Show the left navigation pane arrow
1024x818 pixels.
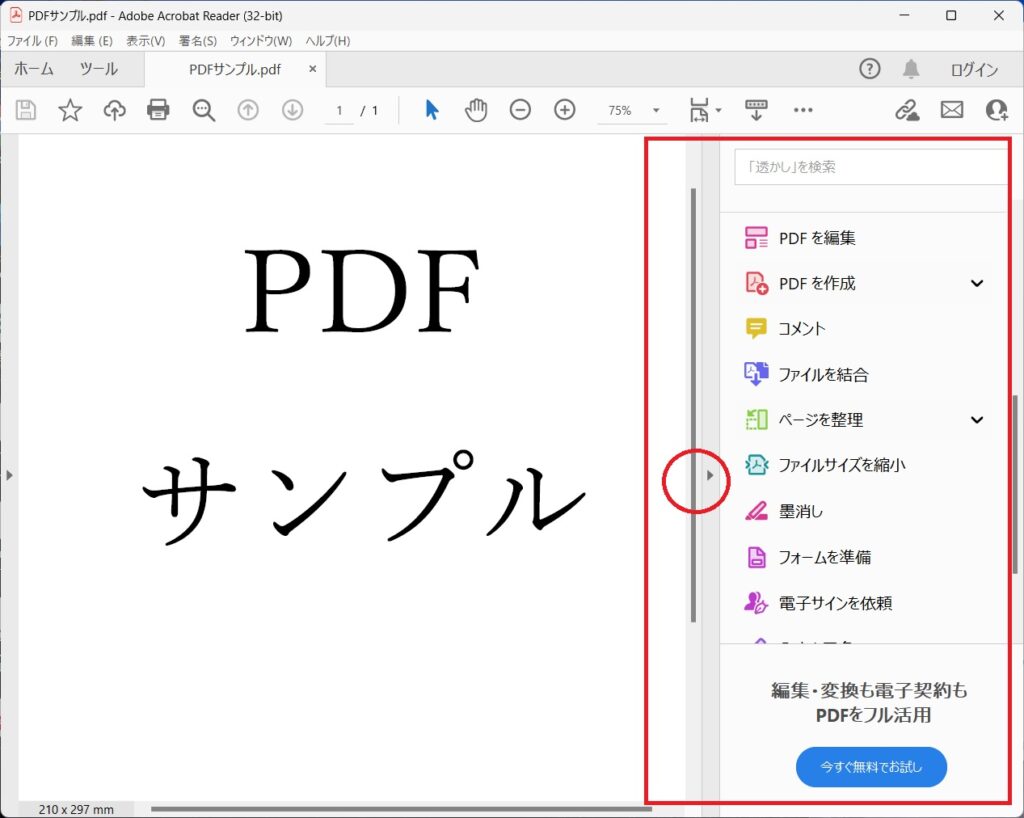[x=9, y=476]
